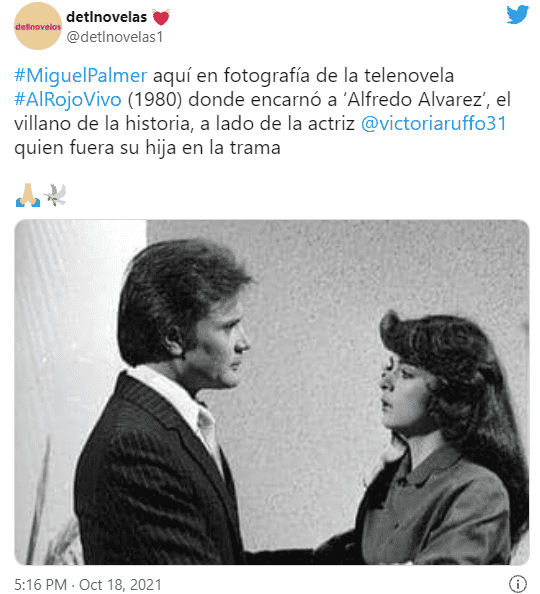Enlarge the black-and-white telenovela photo
Screen dimensions: 540x594
272,392
